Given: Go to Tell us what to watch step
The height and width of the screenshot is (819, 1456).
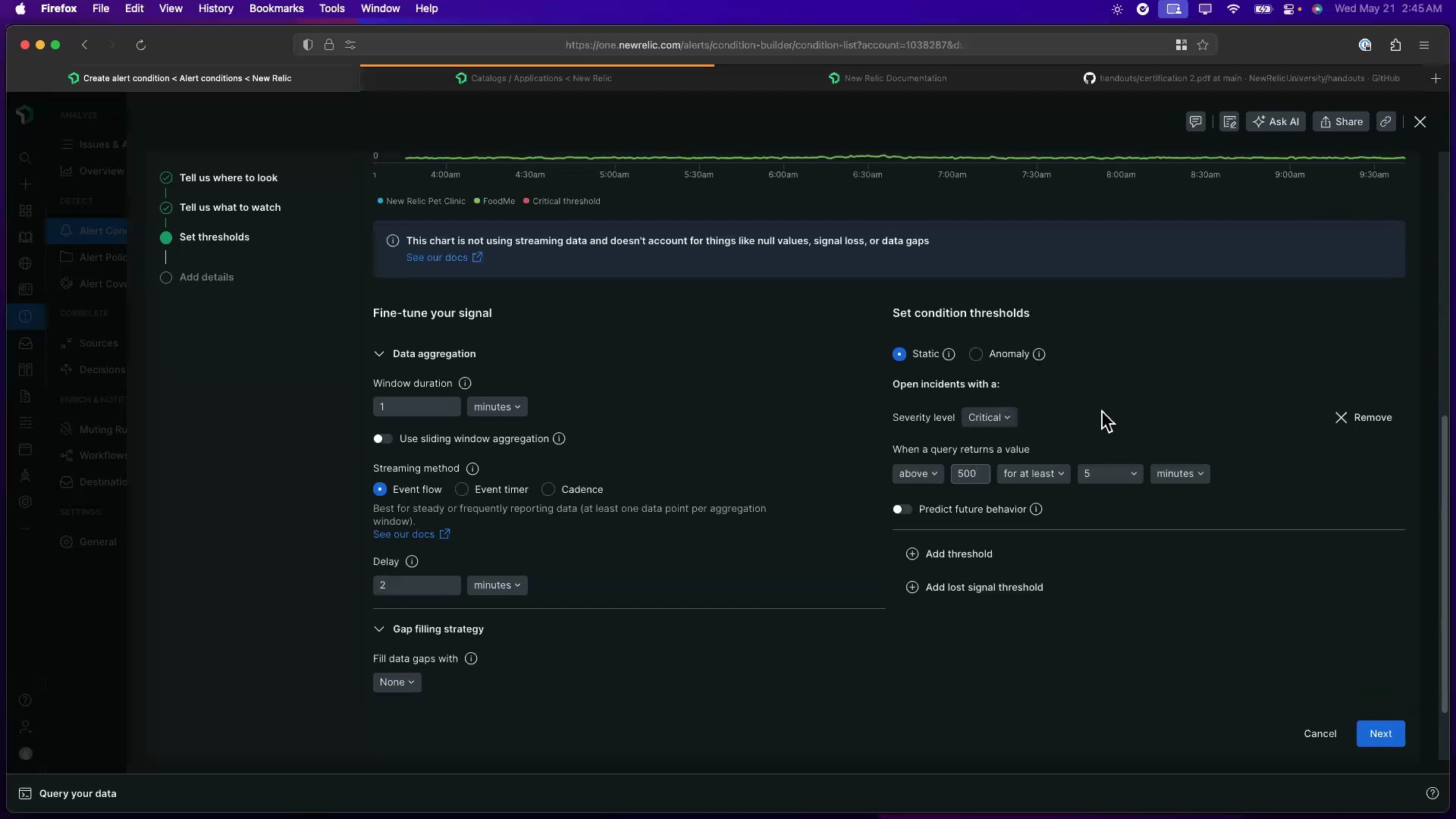Looking at the screenshot, I should tap(230, 208).
